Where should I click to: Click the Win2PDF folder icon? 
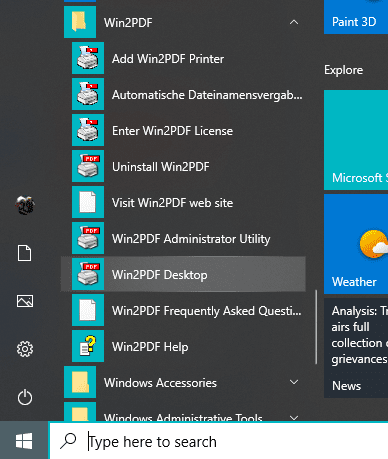[x=80, y=22]
